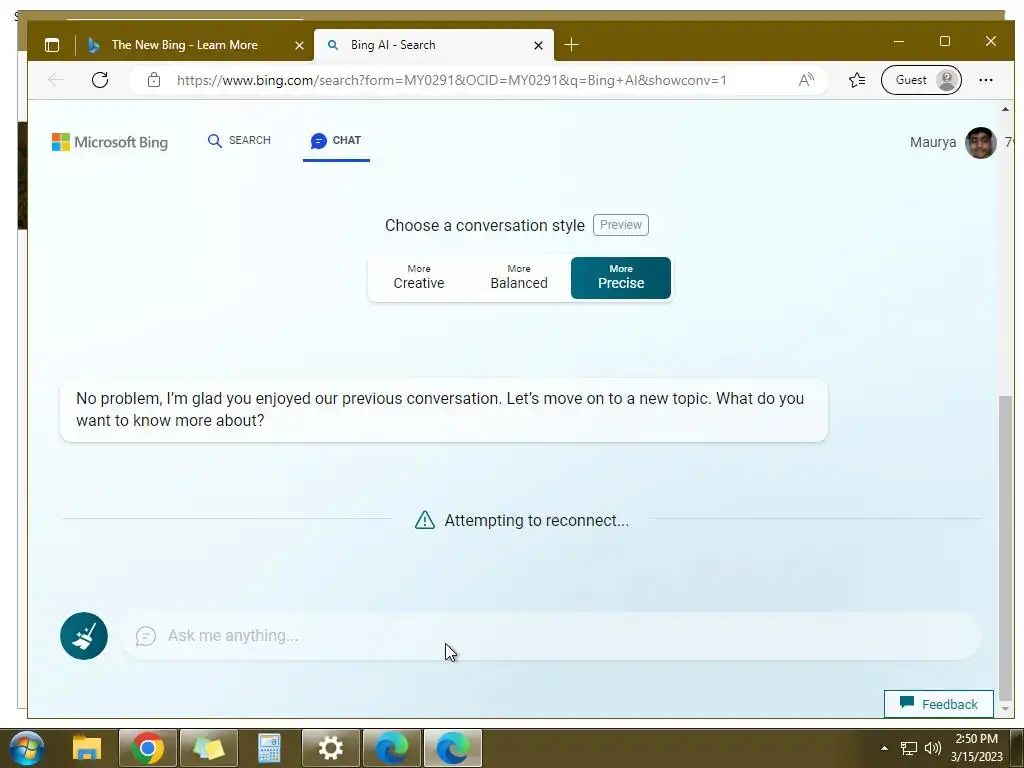The height and width of the screenshot is (768, 1024).
Task: Open a new tab with plus icon
Action: 571,44
